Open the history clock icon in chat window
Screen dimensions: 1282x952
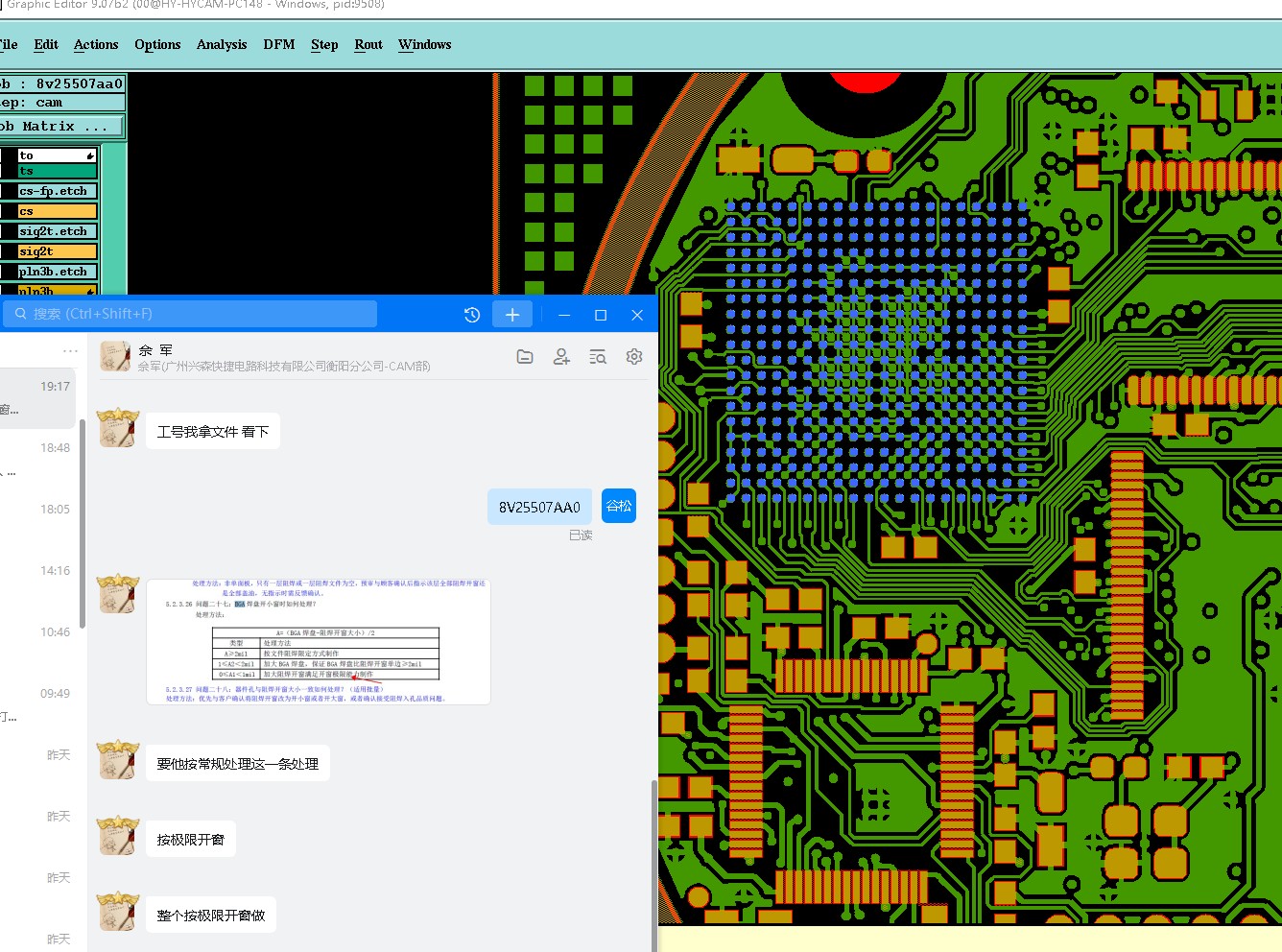(x=471, y=315)
